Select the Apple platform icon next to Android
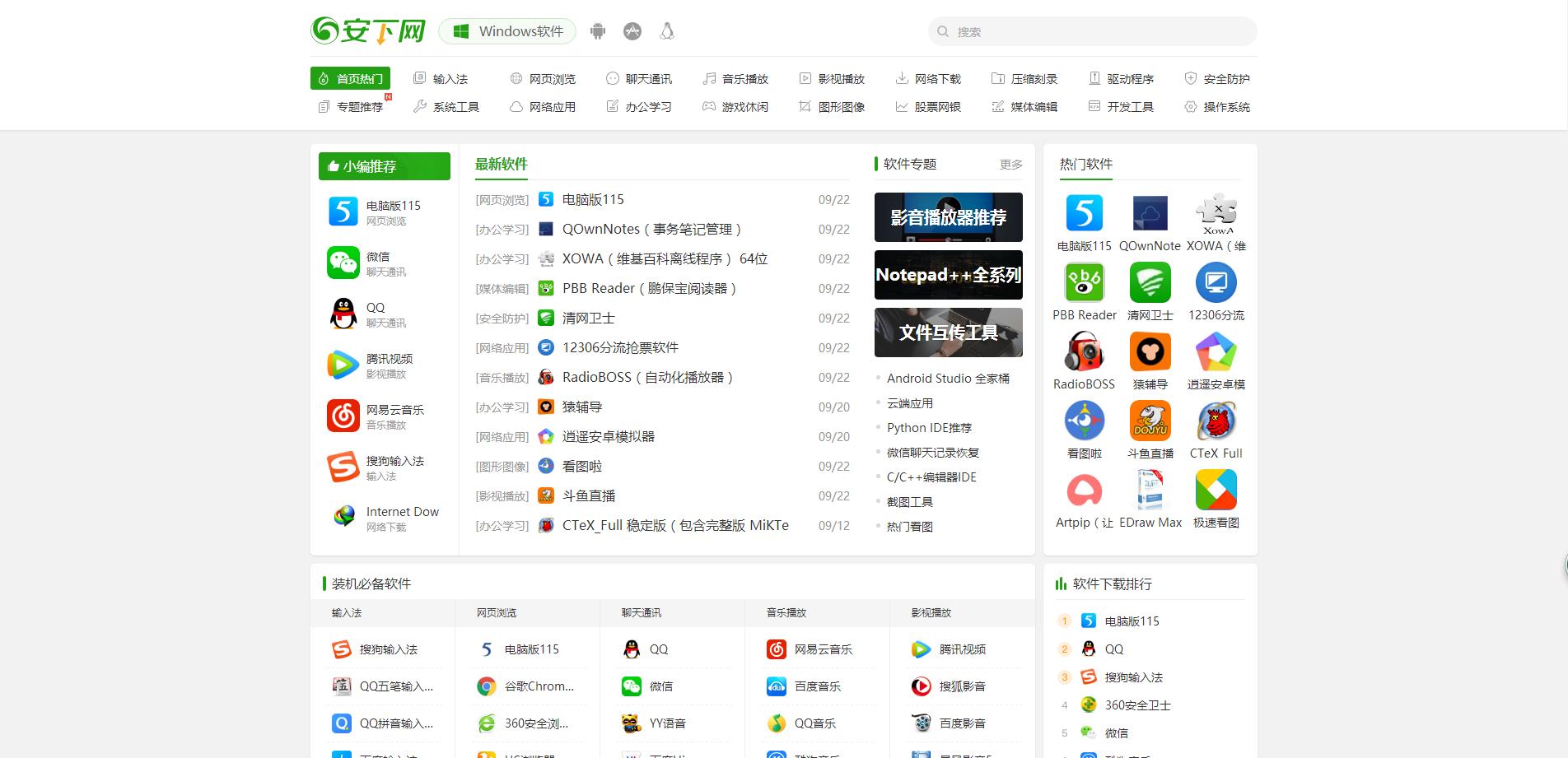Image resolution: width=1568 pixels, height=758 pixels. [632, 30]
